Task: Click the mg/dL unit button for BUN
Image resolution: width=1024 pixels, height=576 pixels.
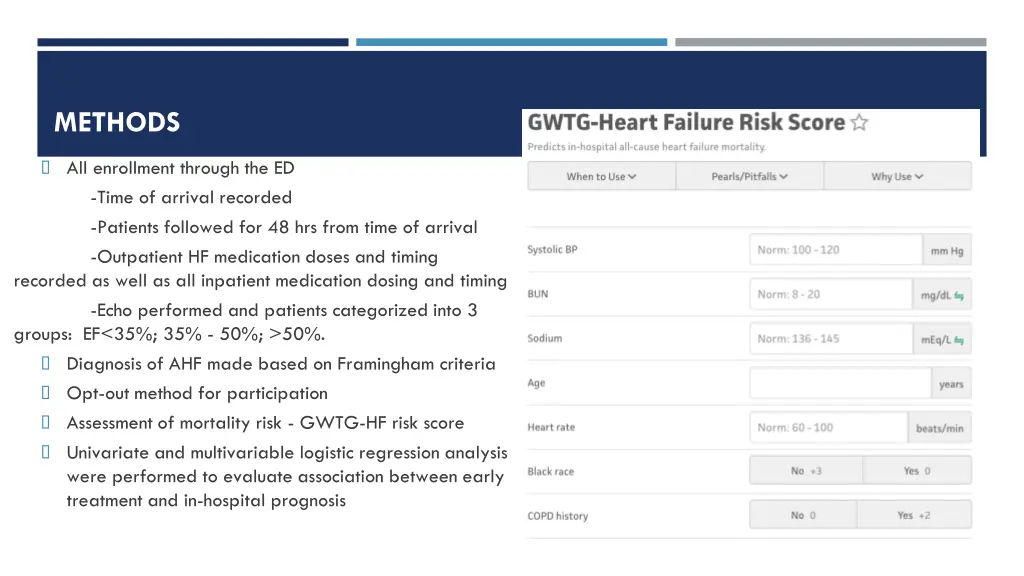Action: [x=942, y=295]
